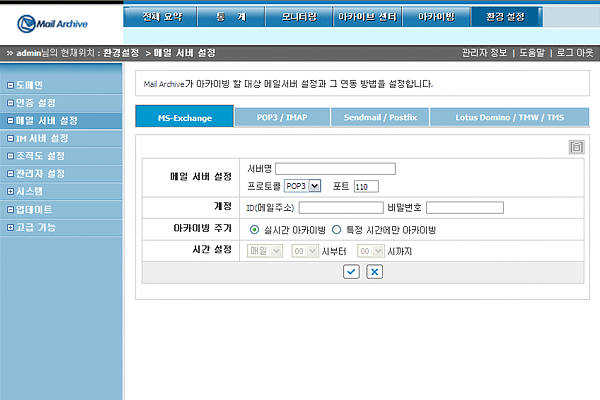Screen dimensions: 600x400
Task: Click the ID(메일주소) input field
Action: click(341, 207)
